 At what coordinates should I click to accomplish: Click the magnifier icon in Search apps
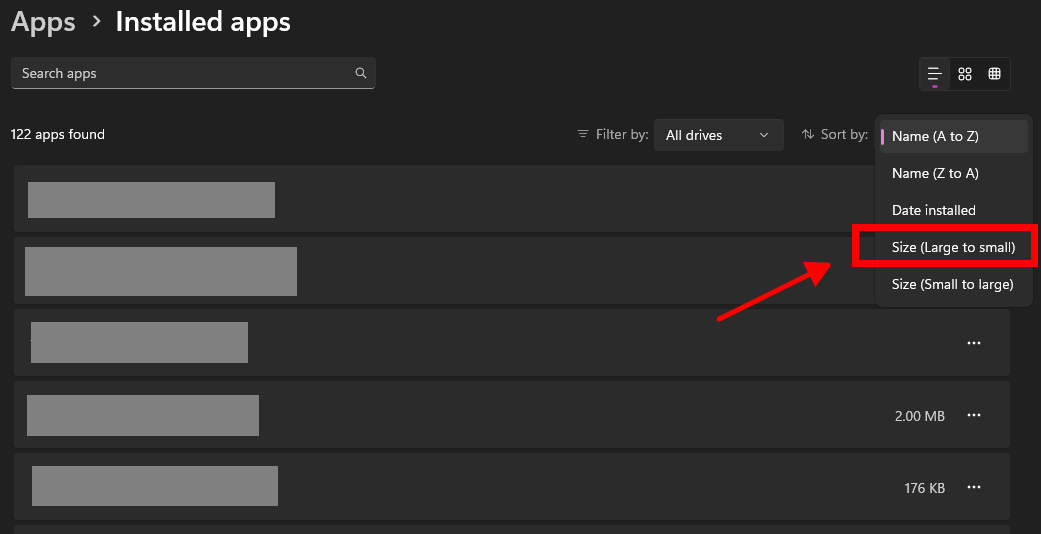point(360,73)
